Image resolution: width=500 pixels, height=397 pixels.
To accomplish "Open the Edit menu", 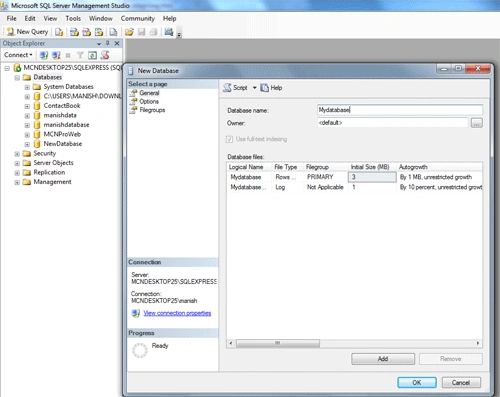I will [30, 18].
